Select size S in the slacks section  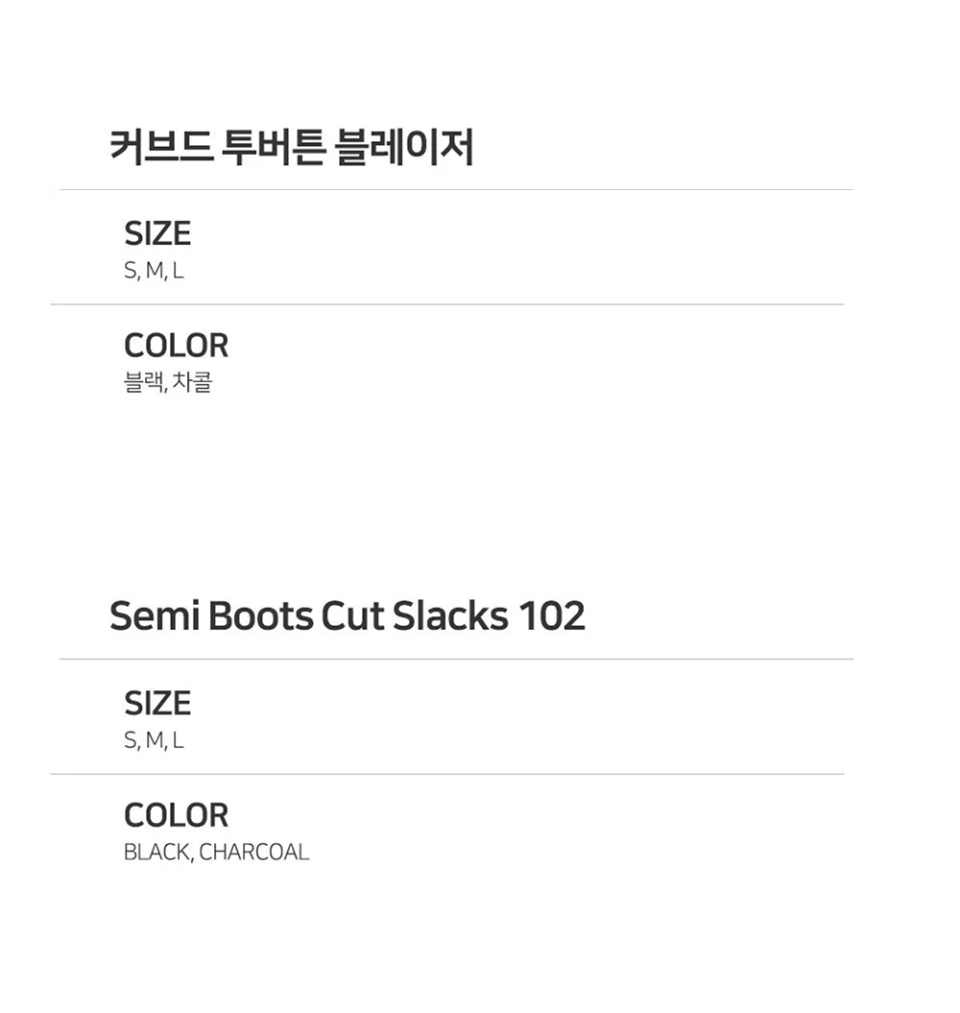[130, 741]
